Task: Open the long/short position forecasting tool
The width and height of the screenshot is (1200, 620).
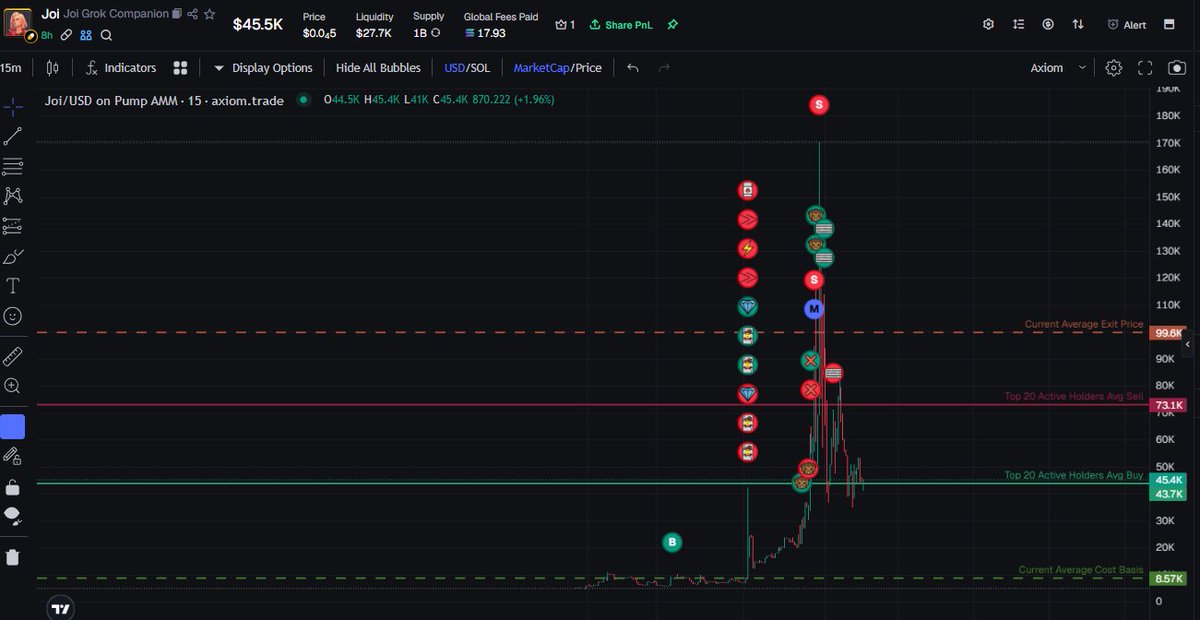Action: tap(13, 226)
